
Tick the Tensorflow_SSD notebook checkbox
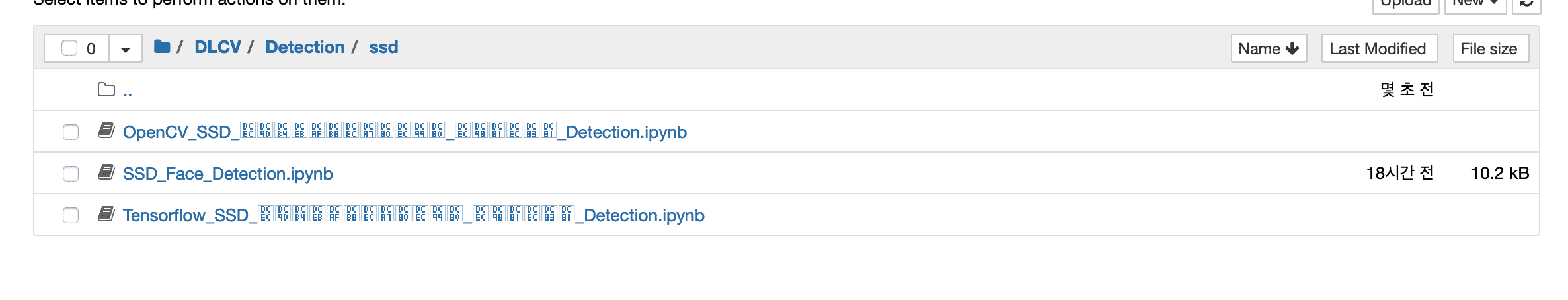coord(71,215)
